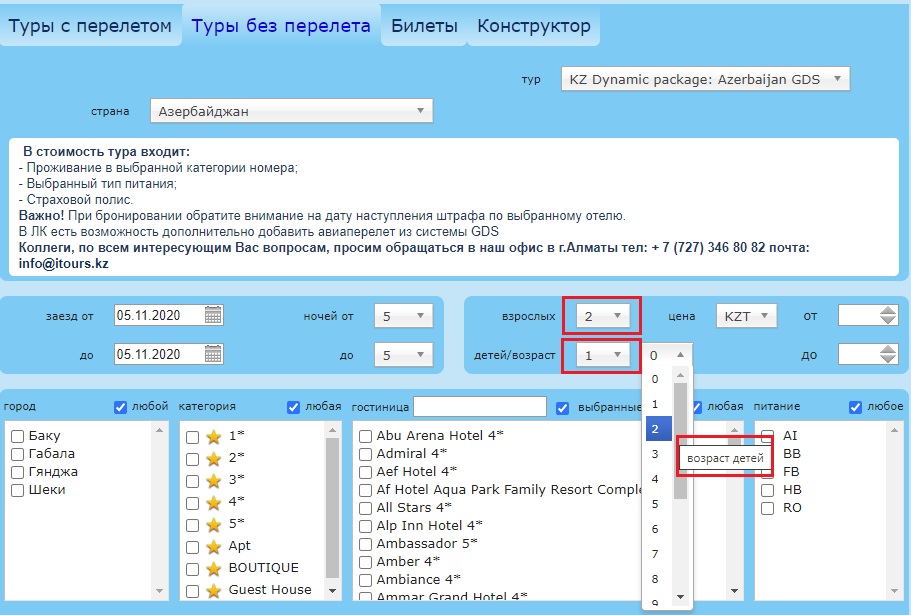The height and width of the screenshot is (615, 911).
Task: Click the star icon for 1* category
Action: tap(212, 436)
